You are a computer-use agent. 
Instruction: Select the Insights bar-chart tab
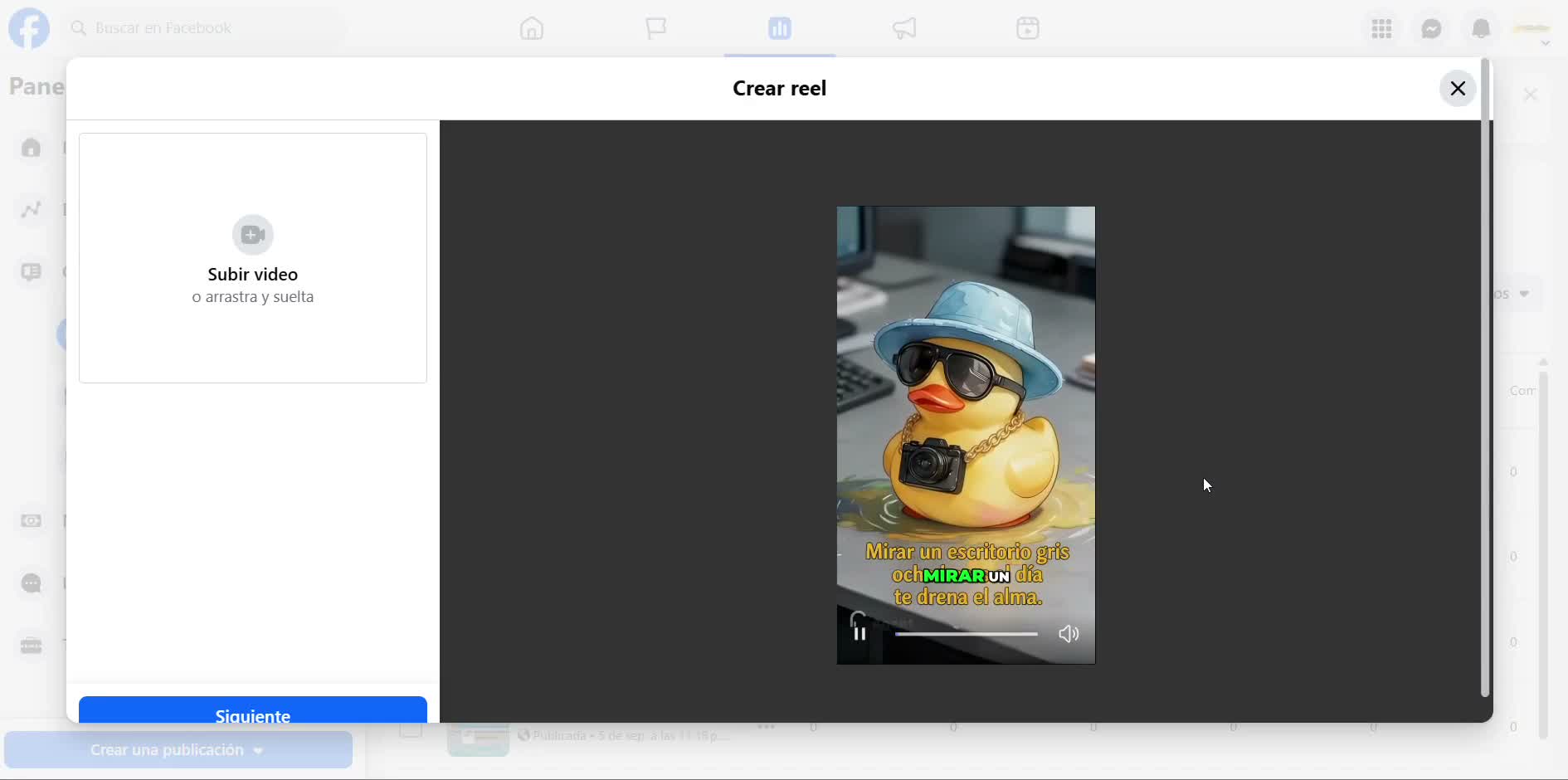(780, 28)
